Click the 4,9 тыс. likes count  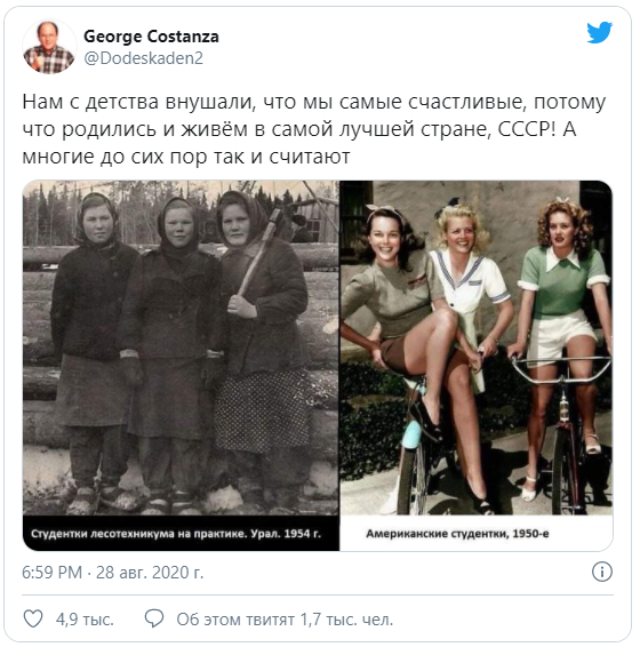point(85,619)
